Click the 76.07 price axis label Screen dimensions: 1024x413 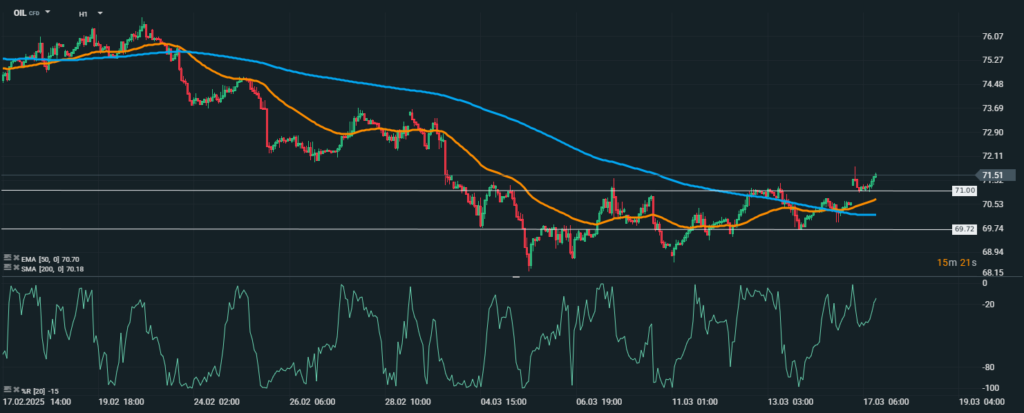tap(993, 36)
